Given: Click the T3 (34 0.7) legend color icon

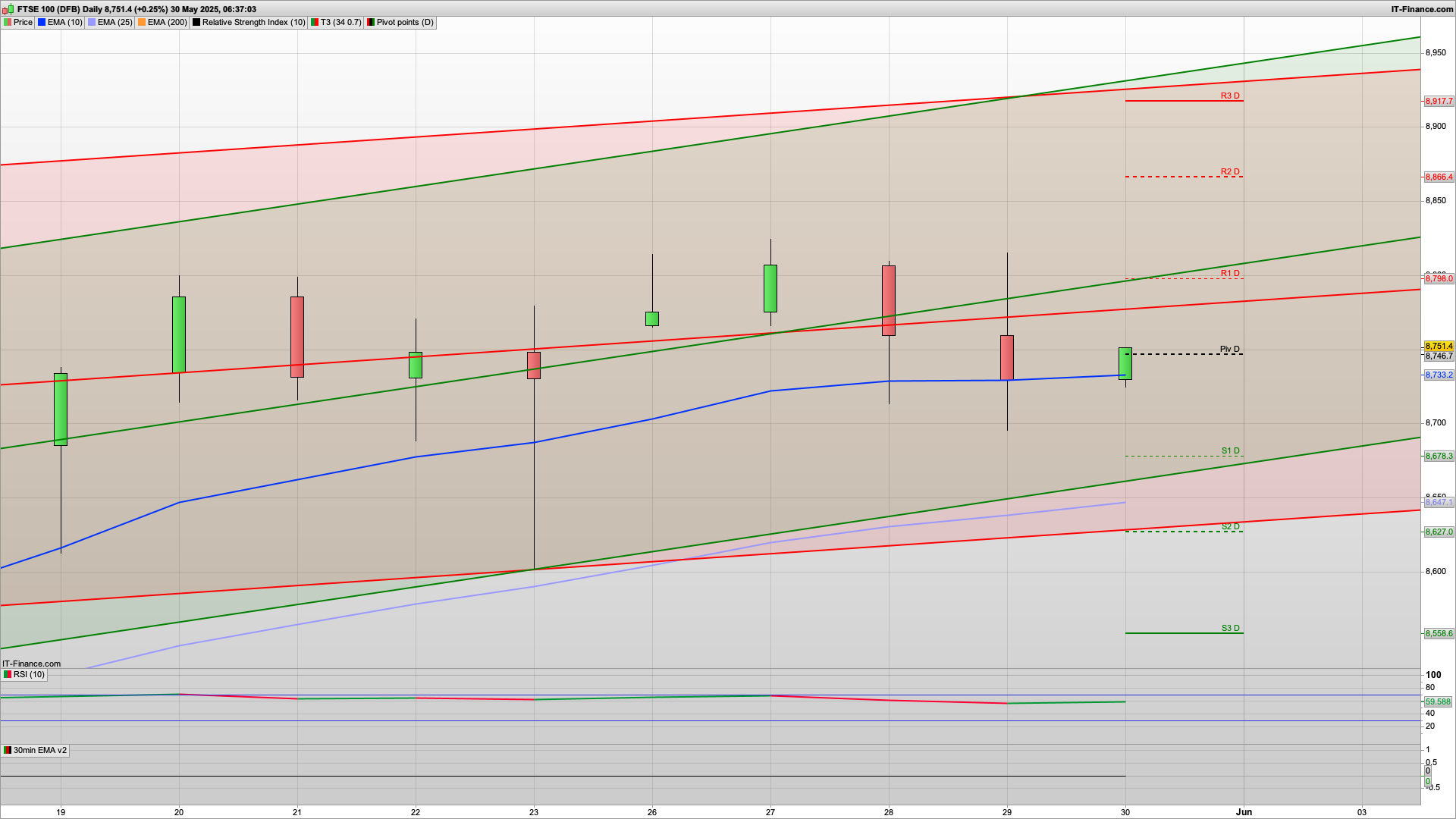Looking at the screenshot, I should [x=315, y=22].
